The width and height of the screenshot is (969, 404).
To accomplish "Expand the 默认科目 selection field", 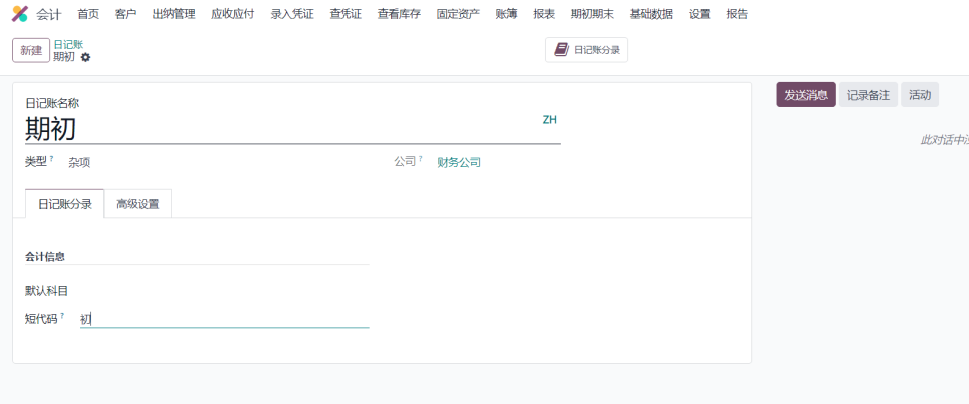I will [x=224, y=291].
